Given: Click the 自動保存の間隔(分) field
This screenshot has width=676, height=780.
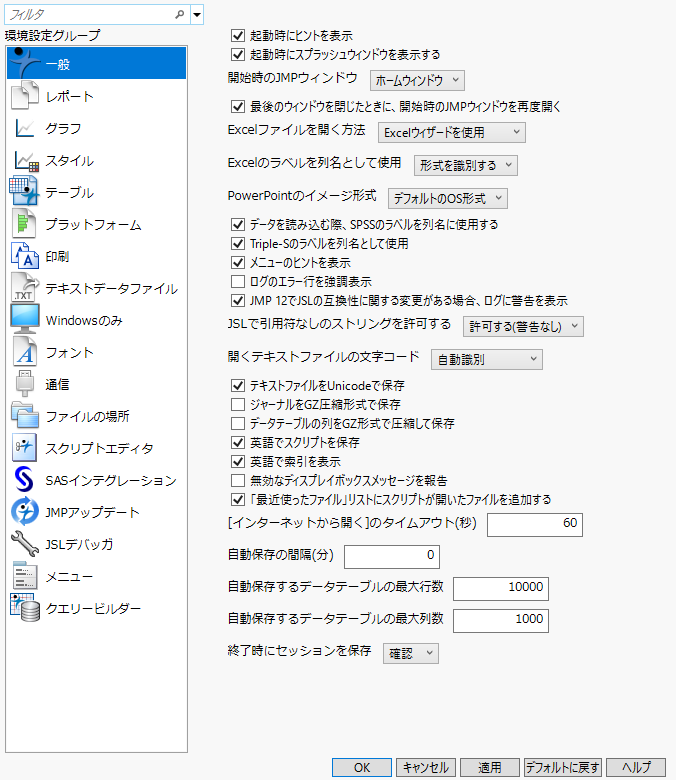Looking at the screenshot, I should tap(392, 557).
